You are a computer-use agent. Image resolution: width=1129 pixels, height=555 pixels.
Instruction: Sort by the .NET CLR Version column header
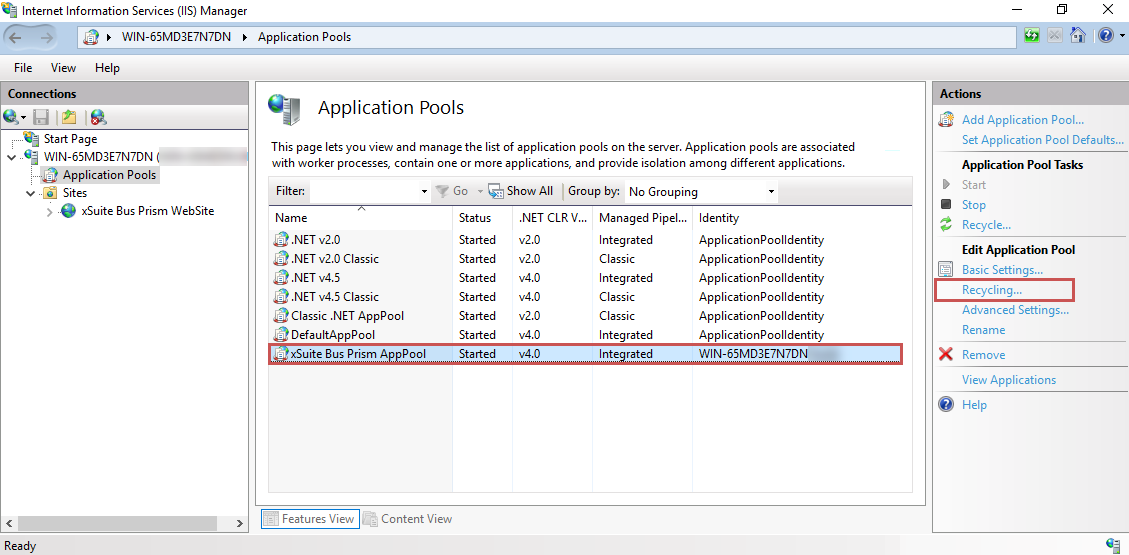tap(552, 217)
